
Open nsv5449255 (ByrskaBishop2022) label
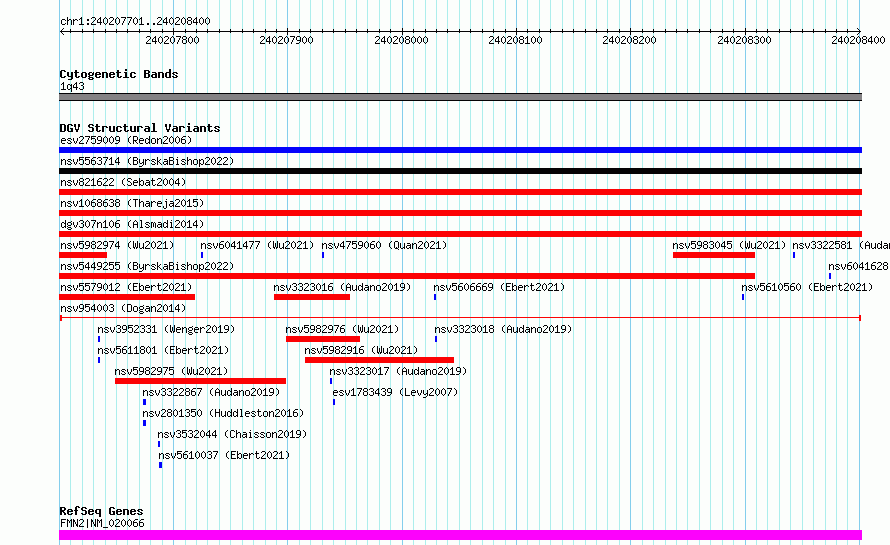[x=147, y=266]
